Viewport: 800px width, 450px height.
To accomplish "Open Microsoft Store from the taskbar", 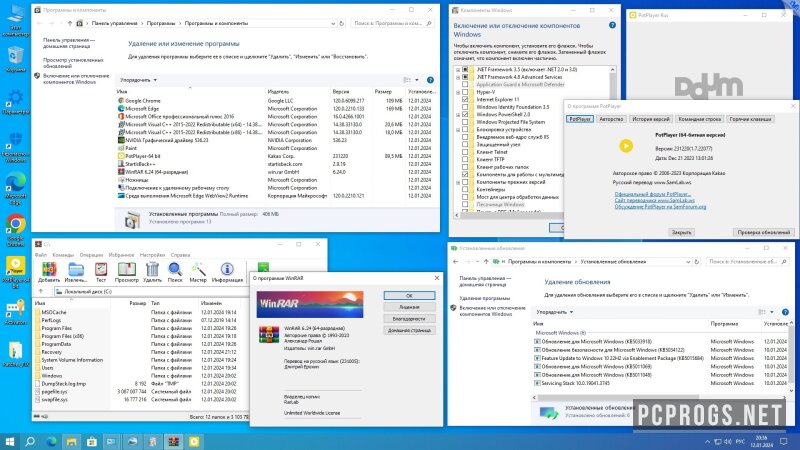I will (x=91, y=441).
